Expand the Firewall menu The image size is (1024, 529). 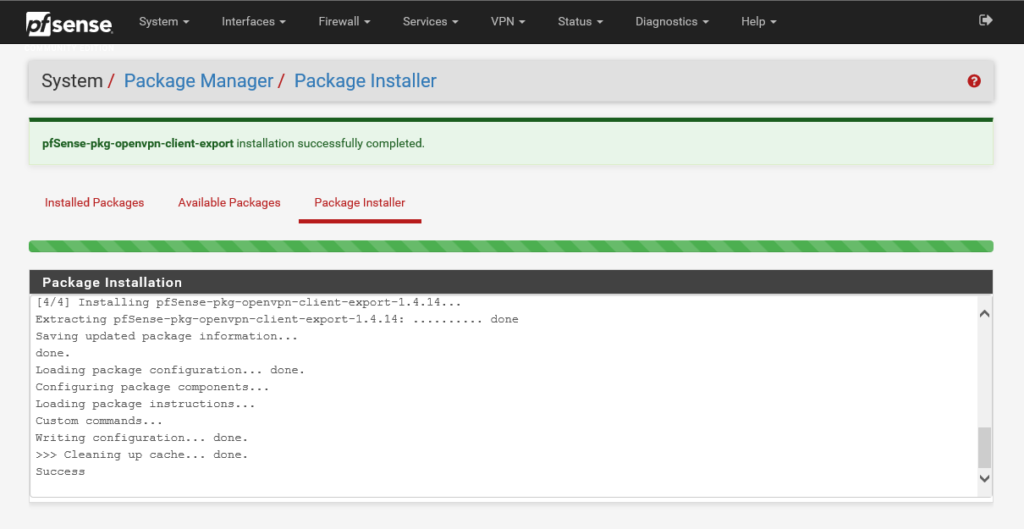coord(344,22)
